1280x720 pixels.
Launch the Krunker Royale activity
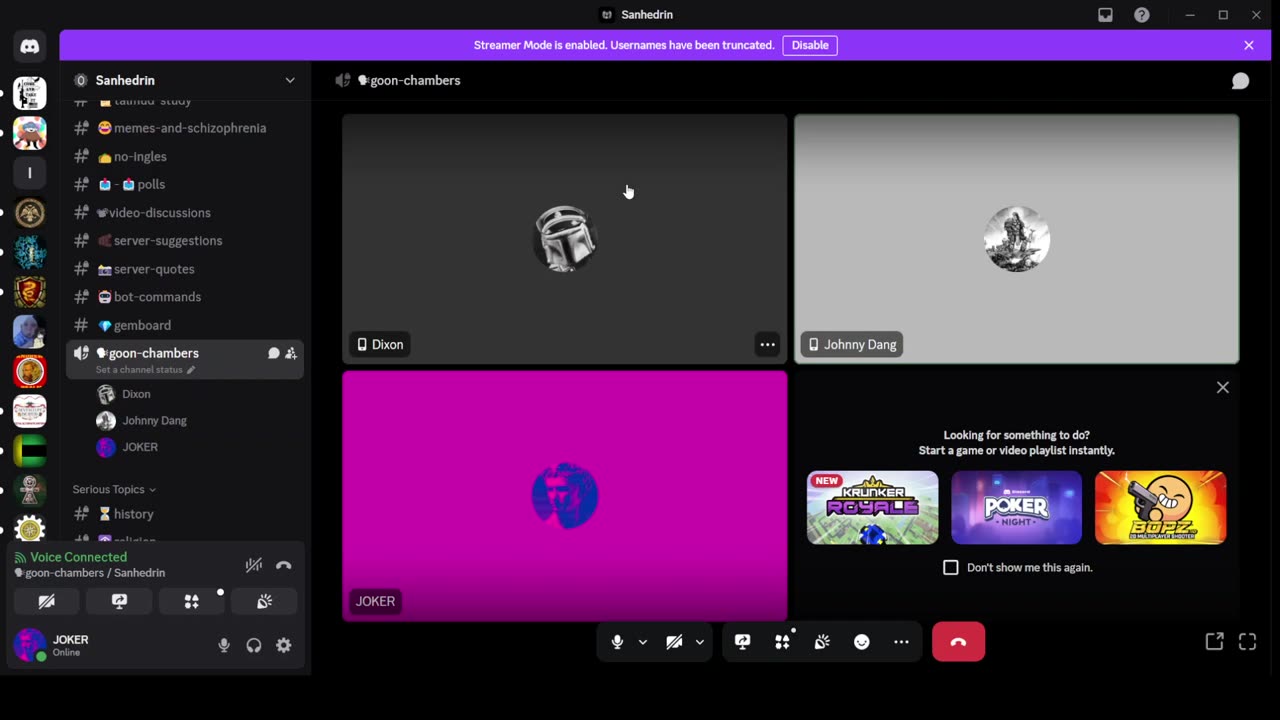tap(873, 508)
